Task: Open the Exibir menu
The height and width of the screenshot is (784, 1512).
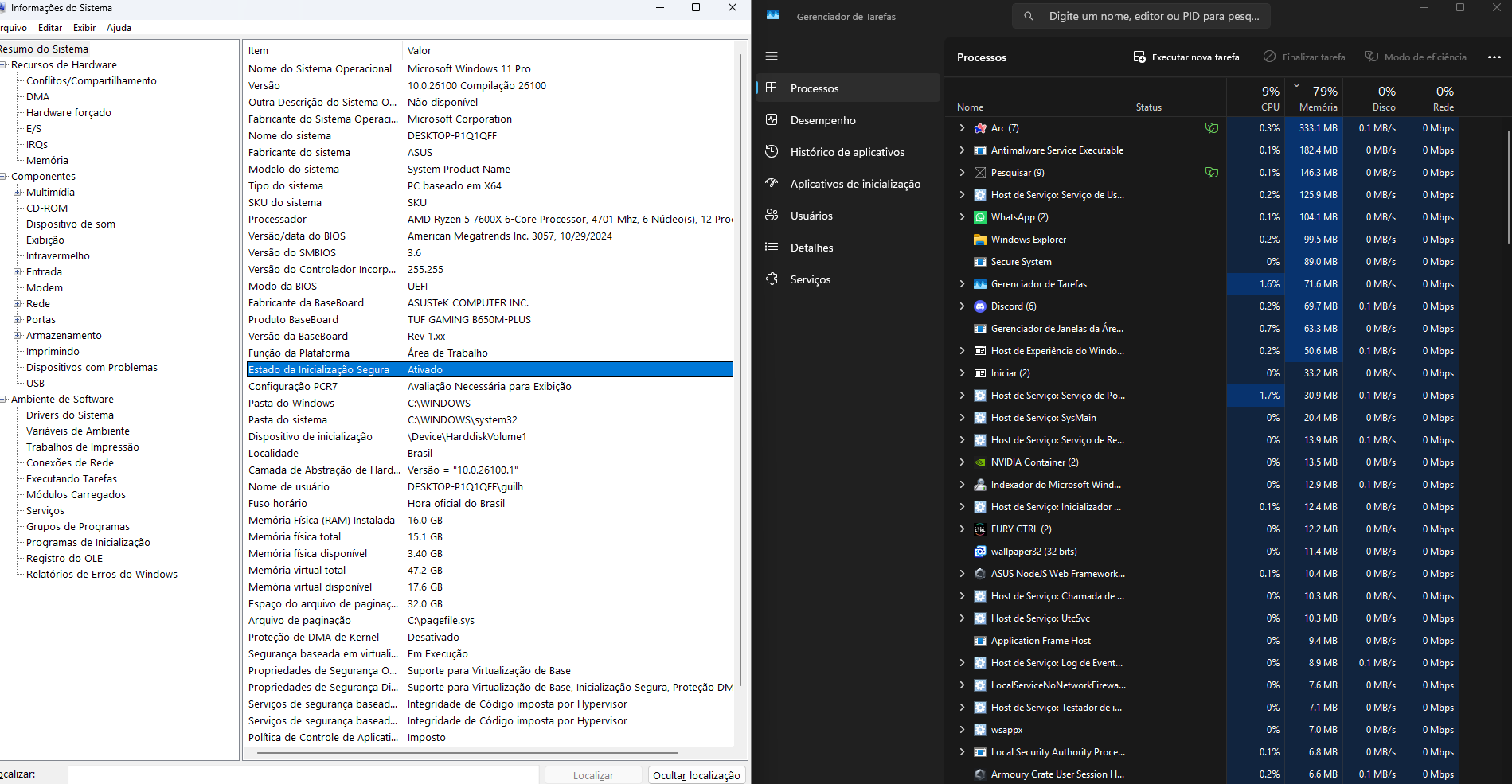Action: (x=84, y=28)
